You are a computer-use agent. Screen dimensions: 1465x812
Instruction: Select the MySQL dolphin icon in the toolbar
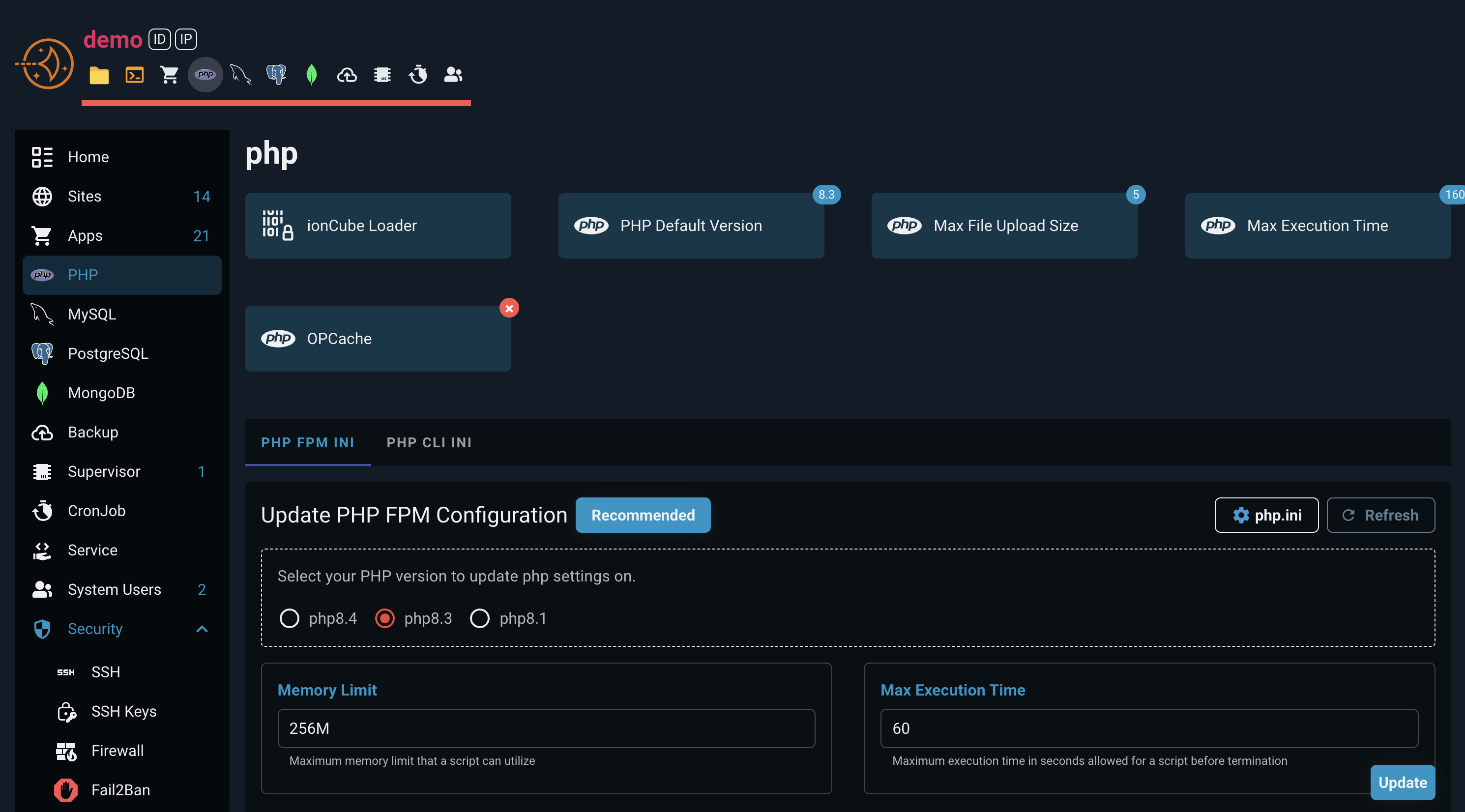240,75
